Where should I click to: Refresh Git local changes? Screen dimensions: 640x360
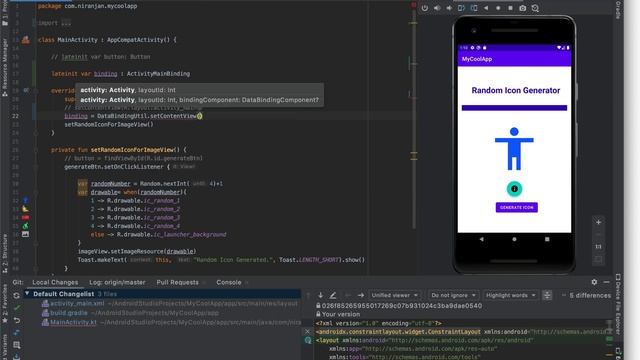tap(16, 295)
